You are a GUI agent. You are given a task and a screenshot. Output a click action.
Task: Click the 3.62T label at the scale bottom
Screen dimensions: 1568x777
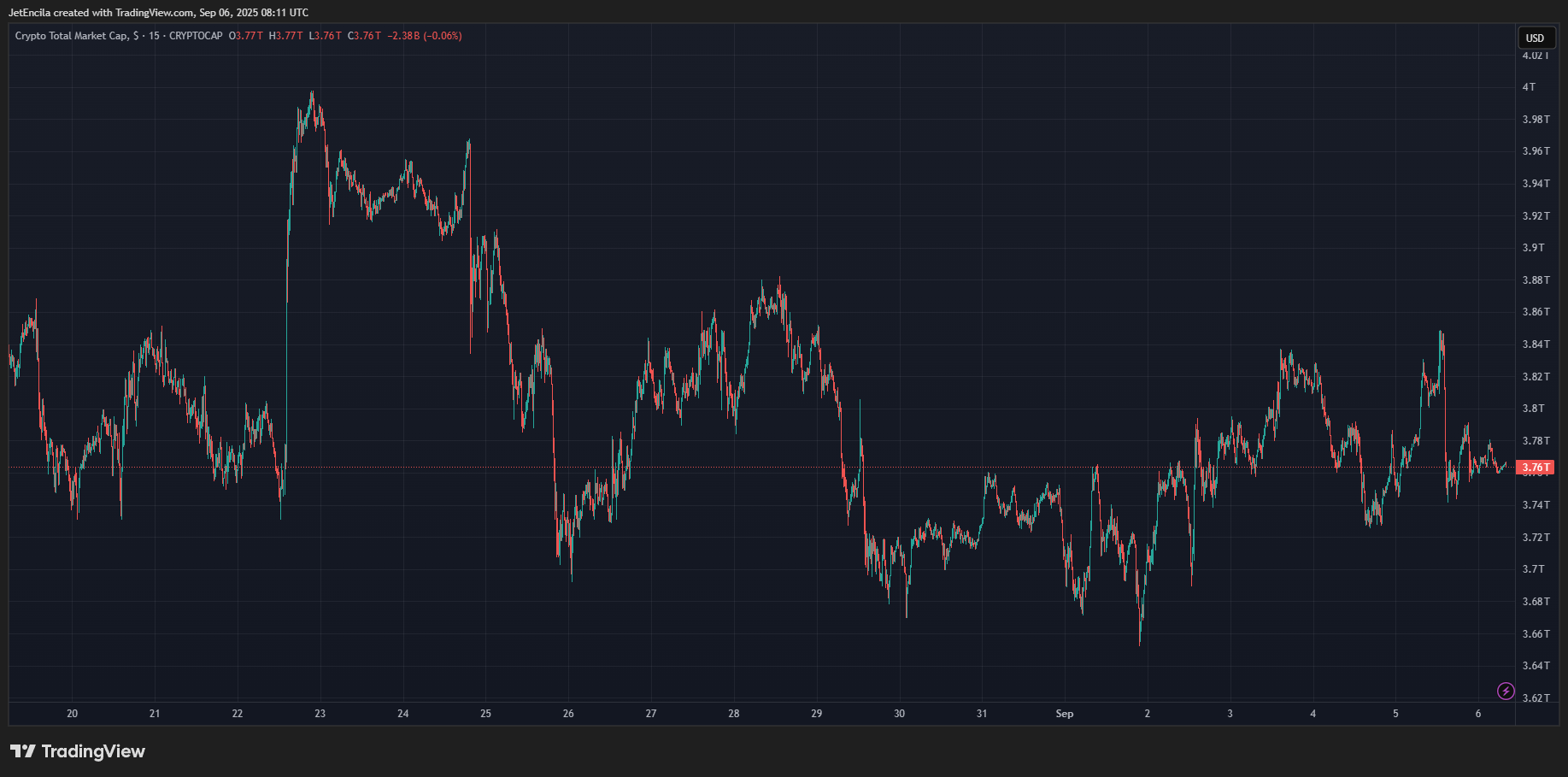click(1536, 698)
